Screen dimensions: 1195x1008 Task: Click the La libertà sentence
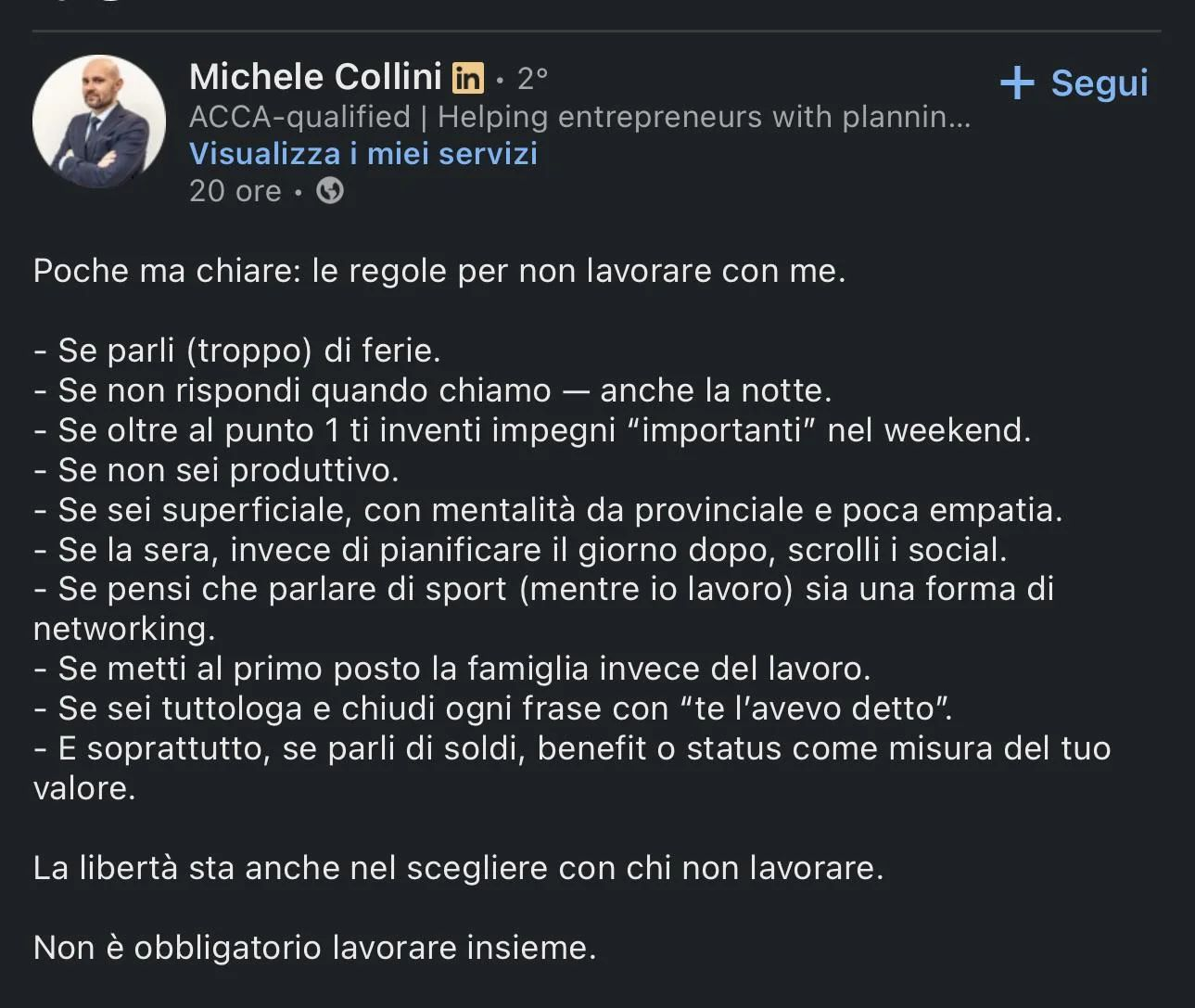pos(458,868)
